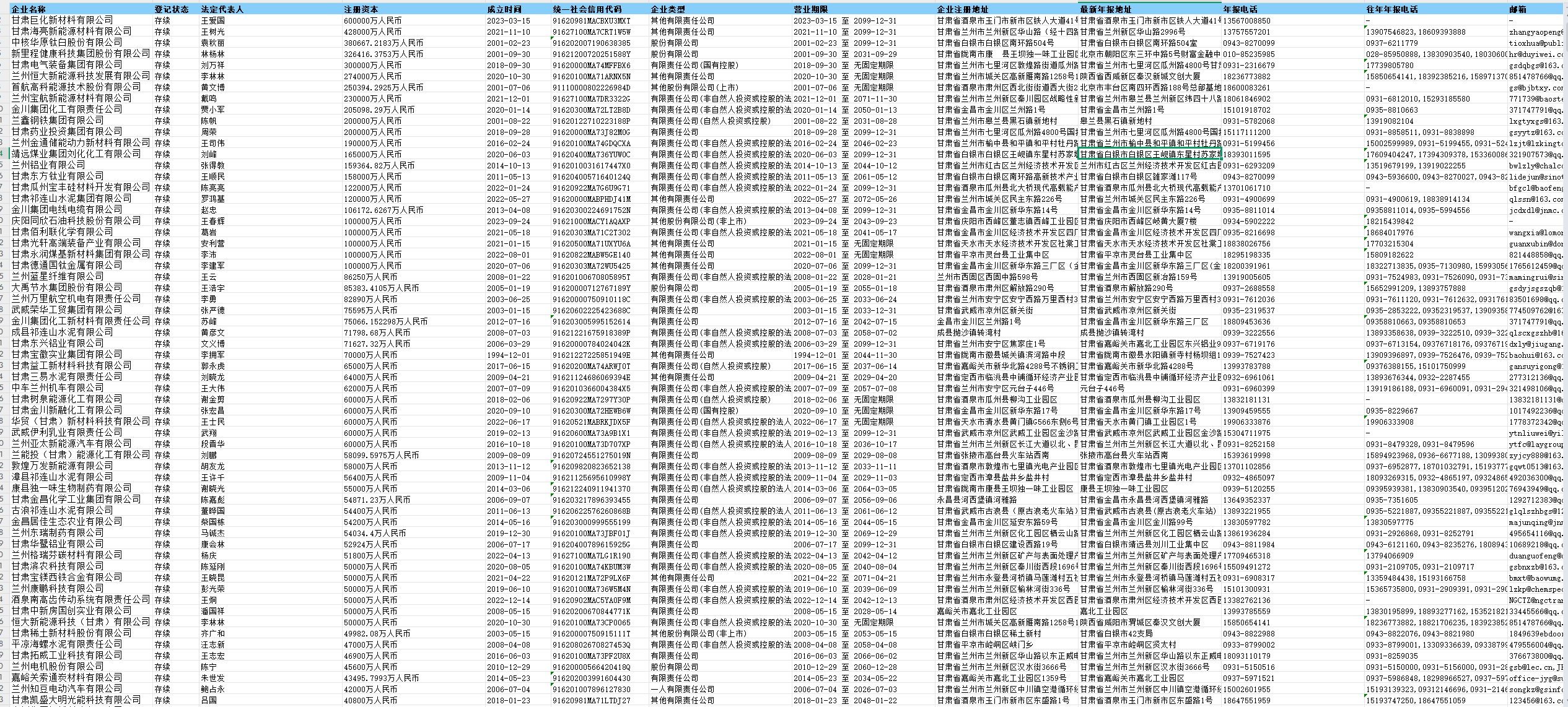Select the 登记状态 header cell

click(x=172, y=9)
